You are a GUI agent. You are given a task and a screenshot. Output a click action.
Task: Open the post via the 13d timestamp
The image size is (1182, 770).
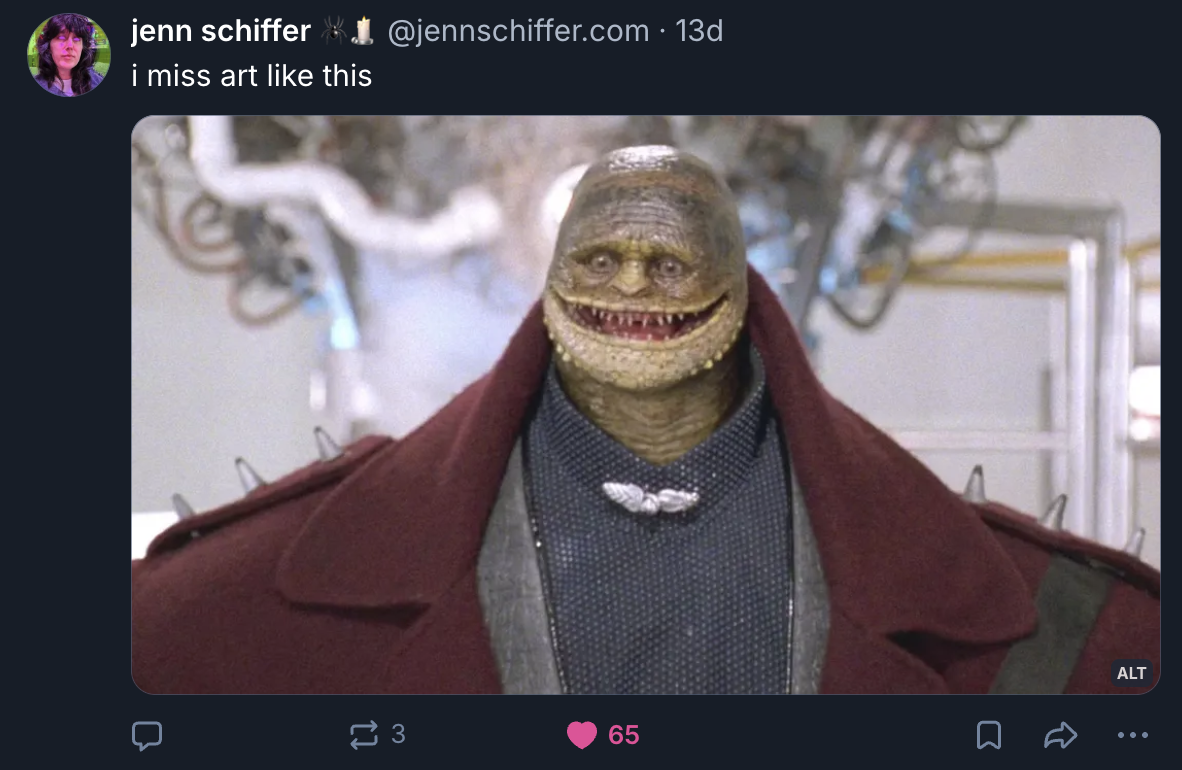point(699,31)
